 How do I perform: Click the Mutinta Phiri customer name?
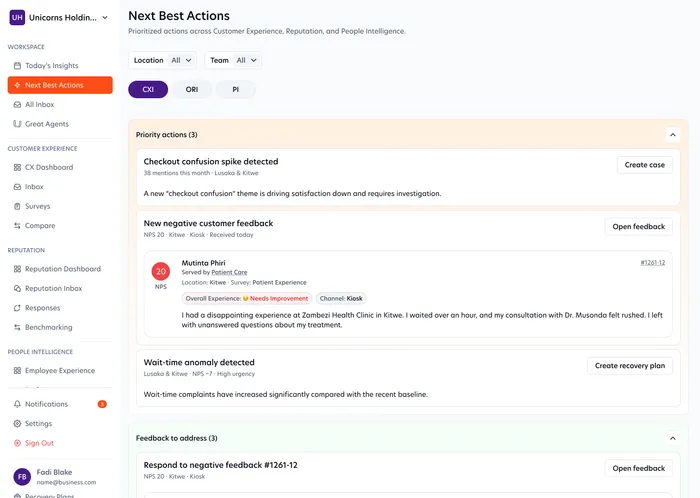pyautogui.click(x=203, y=263)
